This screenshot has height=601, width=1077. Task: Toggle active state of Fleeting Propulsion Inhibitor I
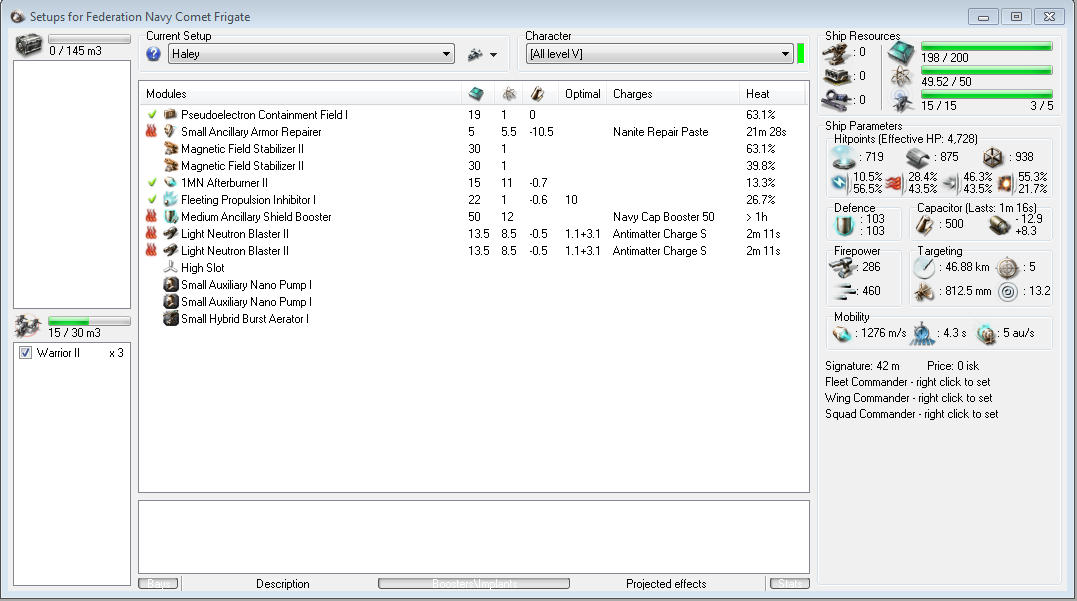[x=152, y=200]
